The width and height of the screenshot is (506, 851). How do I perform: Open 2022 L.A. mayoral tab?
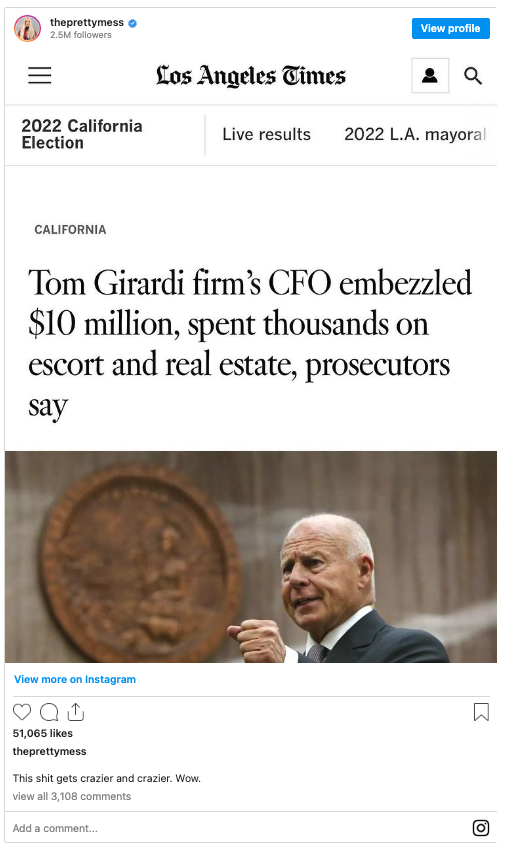[415, 134]
